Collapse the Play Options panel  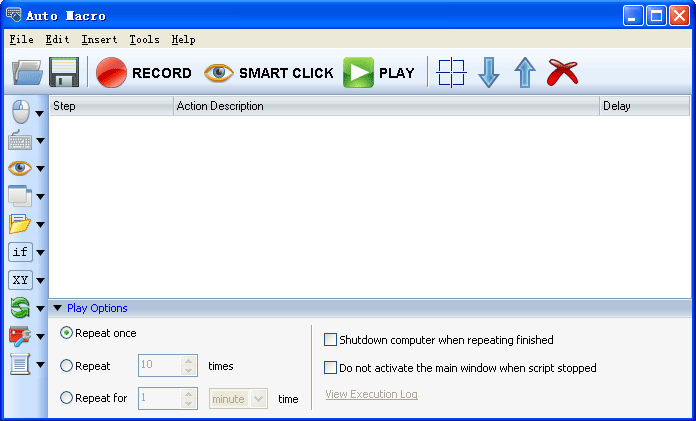[x=57, y=308]
